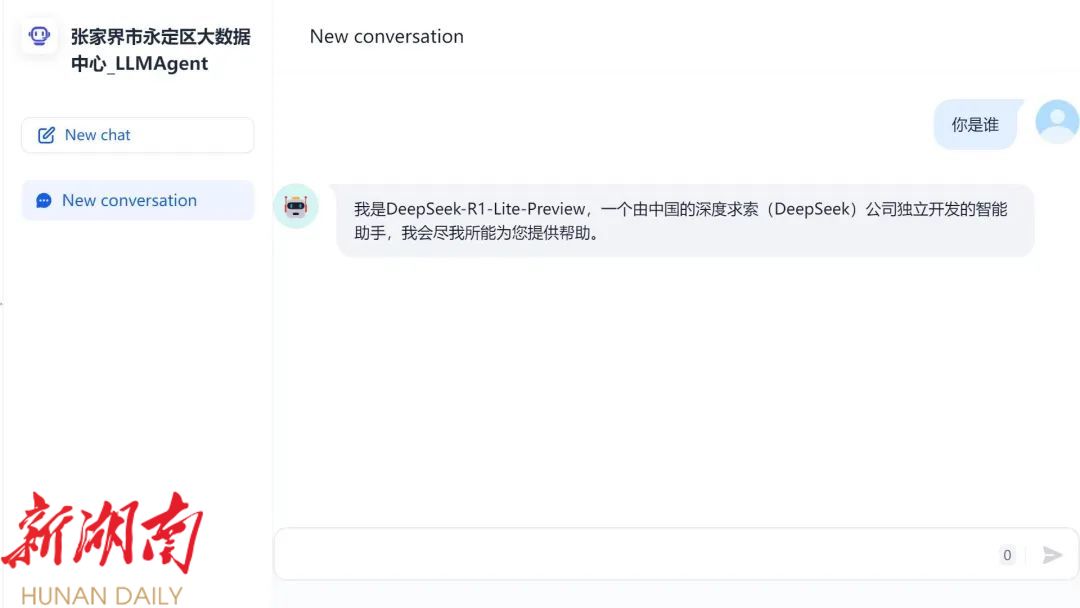The image size is (1080, 608).
Task: Click the assistant robot avatar
Action: pyautogui.click(x=295, y=206)
